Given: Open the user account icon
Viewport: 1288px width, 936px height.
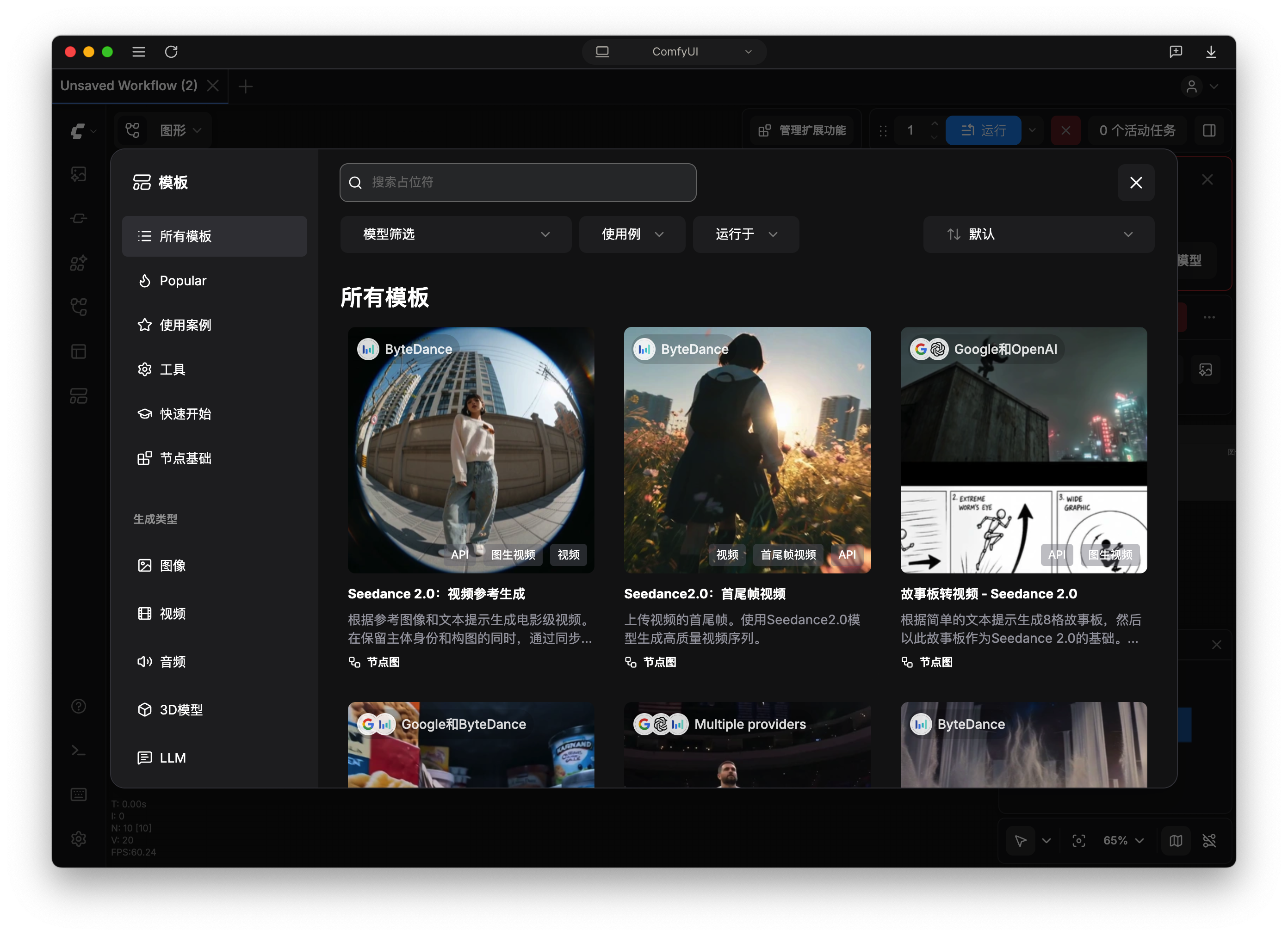Looking at the screenshot, I should 1191,86.
